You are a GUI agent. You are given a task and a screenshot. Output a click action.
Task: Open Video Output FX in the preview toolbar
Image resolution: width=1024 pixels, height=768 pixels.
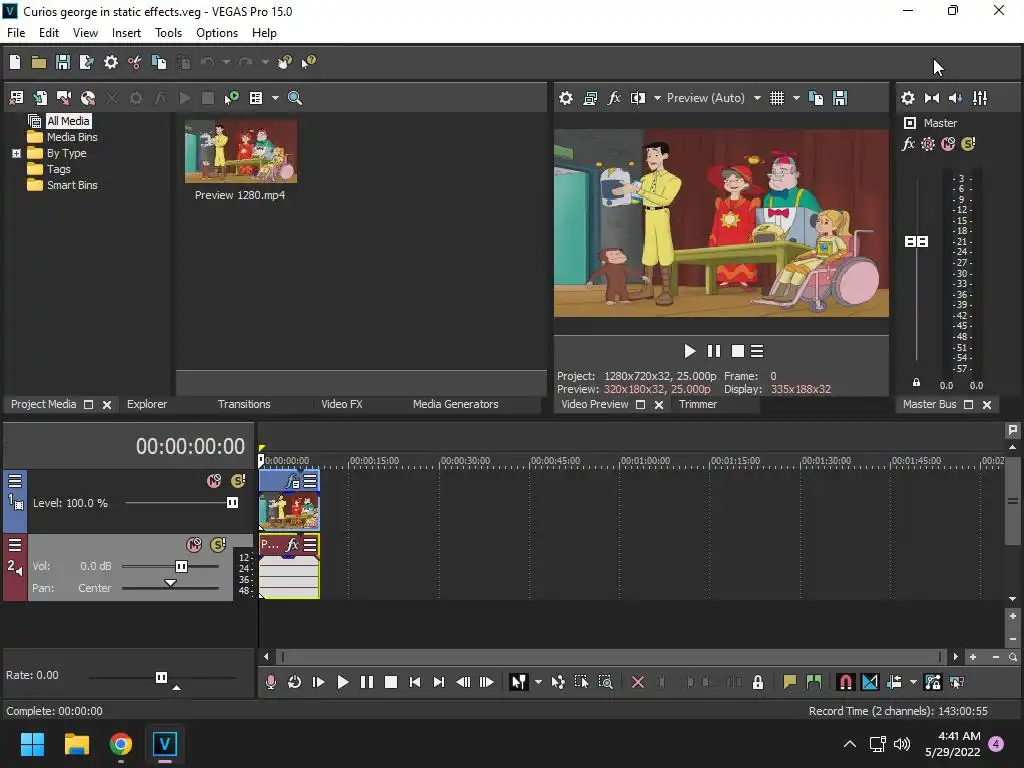point(614,98)
